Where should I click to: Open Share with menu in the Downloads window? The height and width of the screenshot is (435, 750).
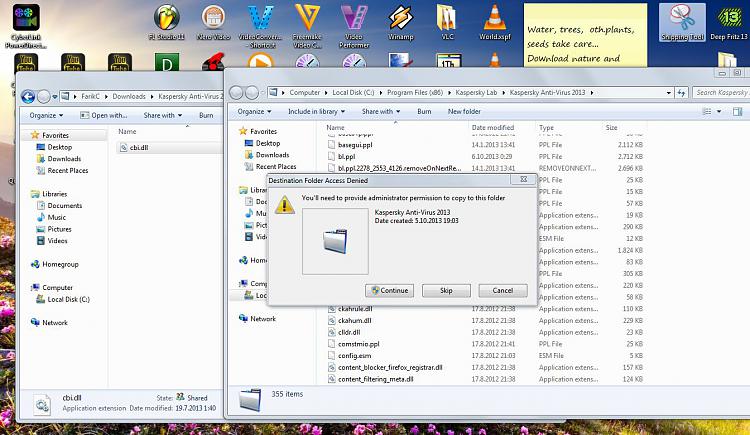(x=163, y=115)
